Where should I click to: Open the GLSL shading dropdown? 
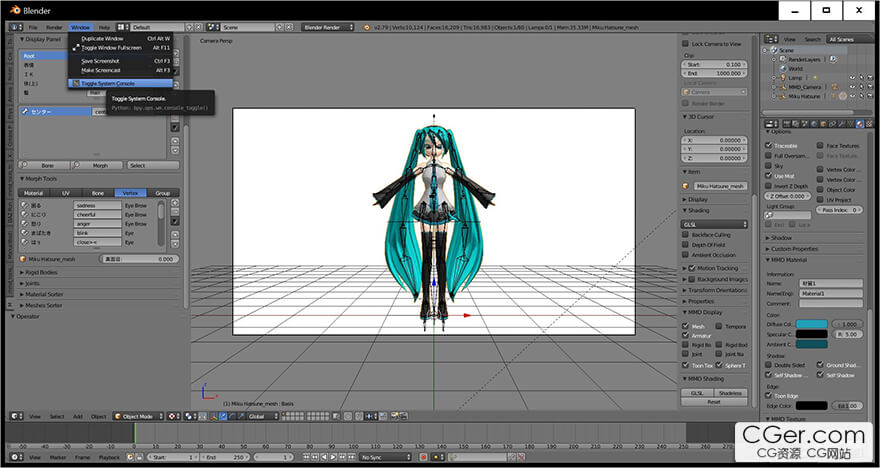715,225
